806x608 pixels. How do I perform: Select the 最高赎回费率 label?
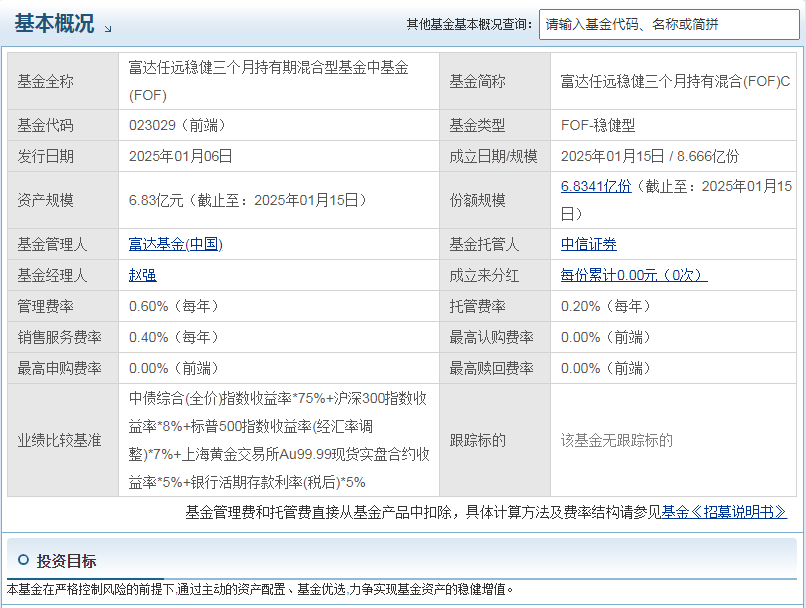point(491,368)
